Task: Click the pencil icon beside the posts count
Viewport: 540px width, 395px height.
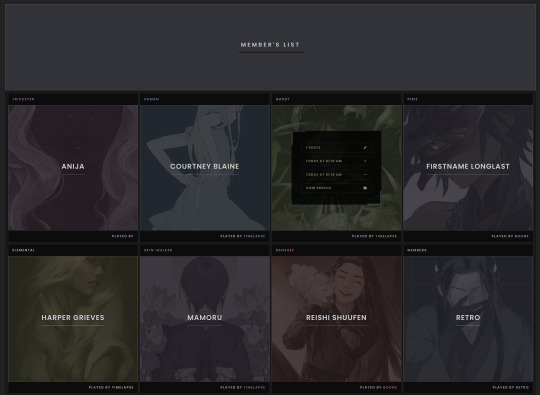Action: (x=365, y=148)
